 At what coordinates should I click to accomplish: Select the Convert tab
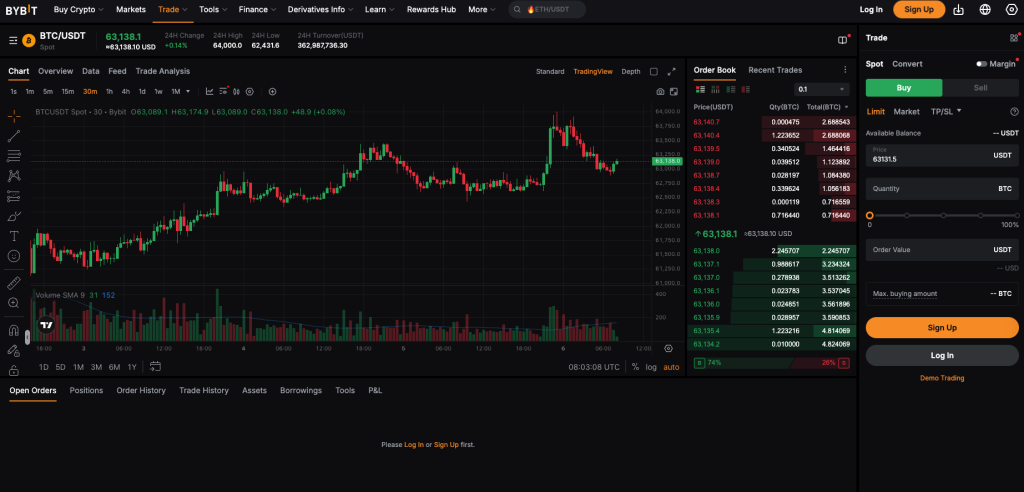[x=907, y=64]
